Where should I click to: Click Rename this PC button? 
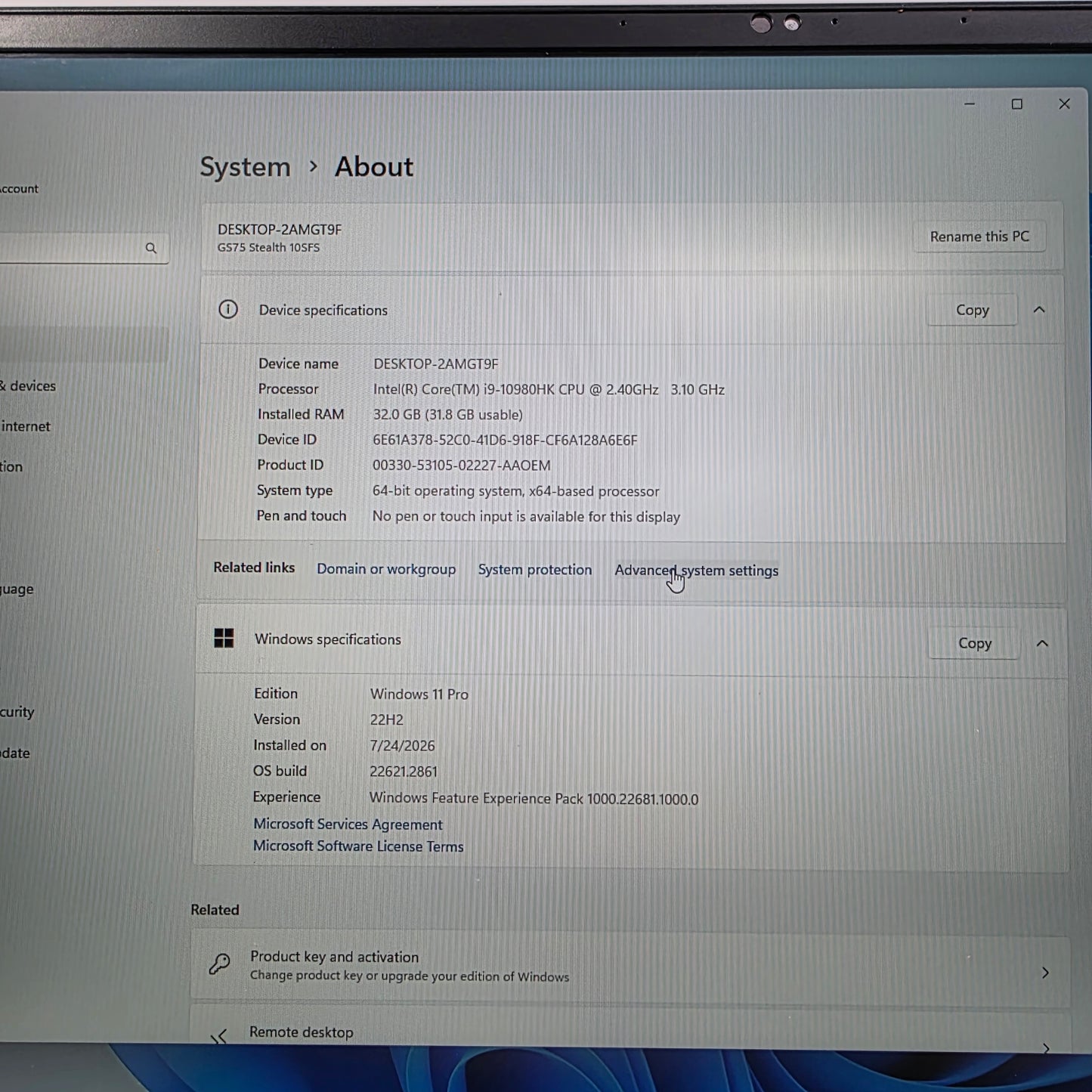click(x=979, y=237)
